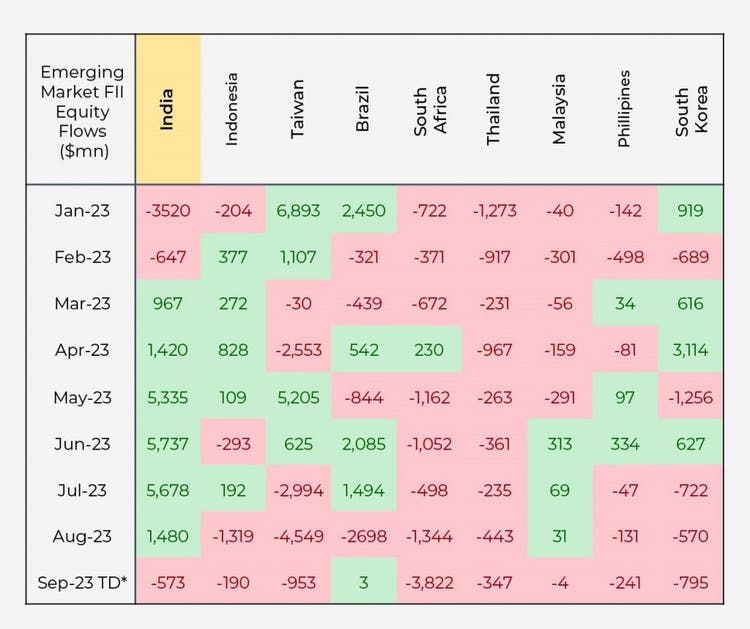Click Brazil's Sep-23 cell showing 3

(x=363, y=584)
